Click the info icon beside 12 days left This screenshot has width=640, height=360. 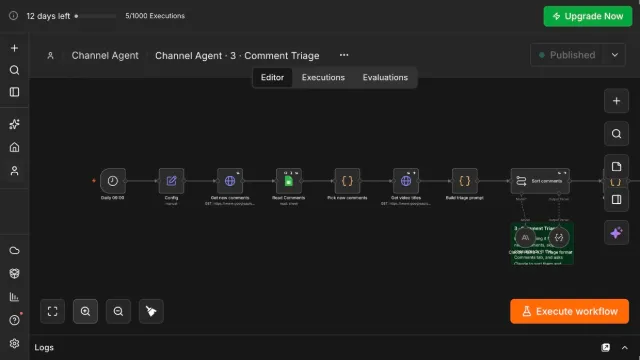(13, 16)
